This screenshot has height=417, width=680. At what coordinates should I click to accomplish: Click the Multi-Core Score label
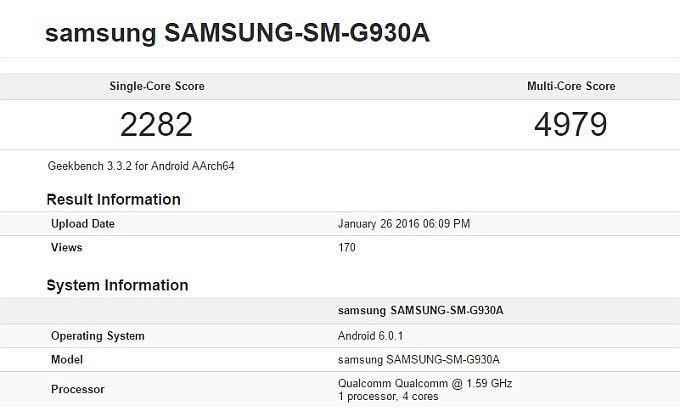pos(571,86)
